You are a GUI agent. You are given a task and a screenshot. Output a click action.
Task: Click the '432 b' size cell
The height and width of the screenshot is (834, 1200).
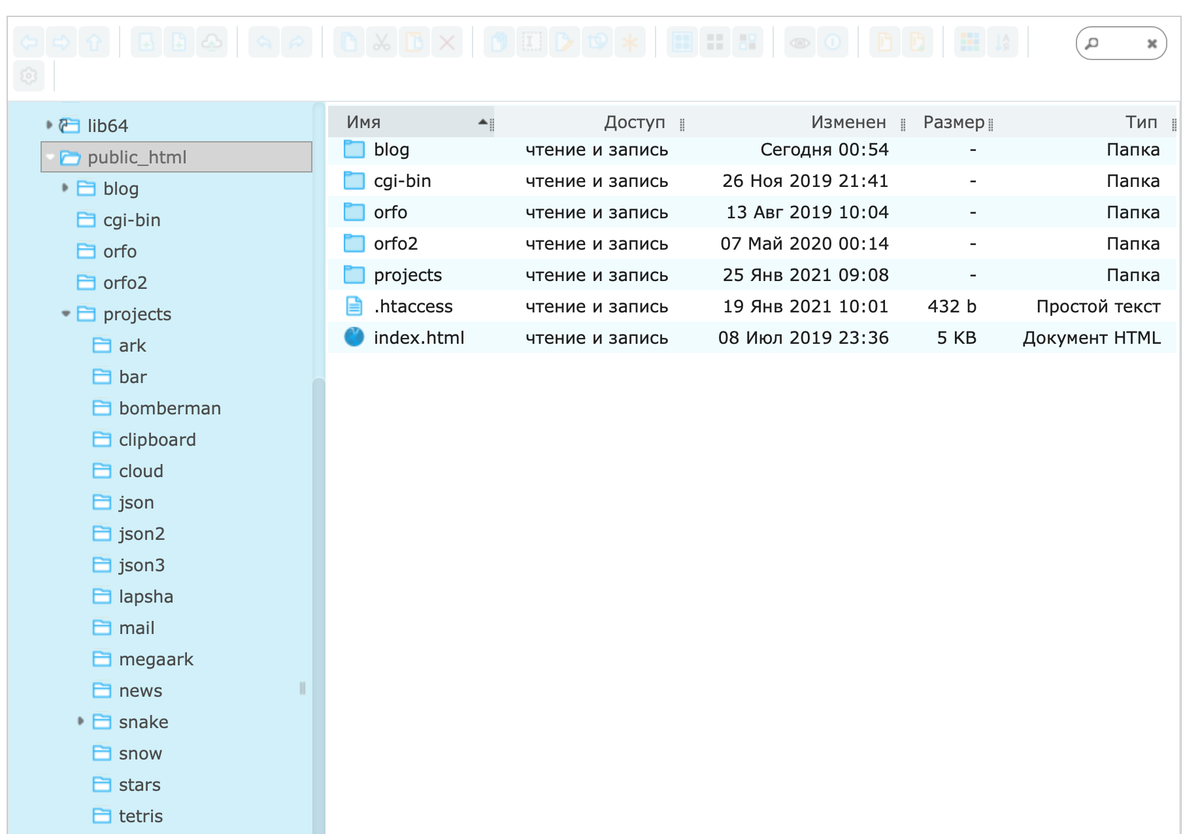[x=952, y=306]
